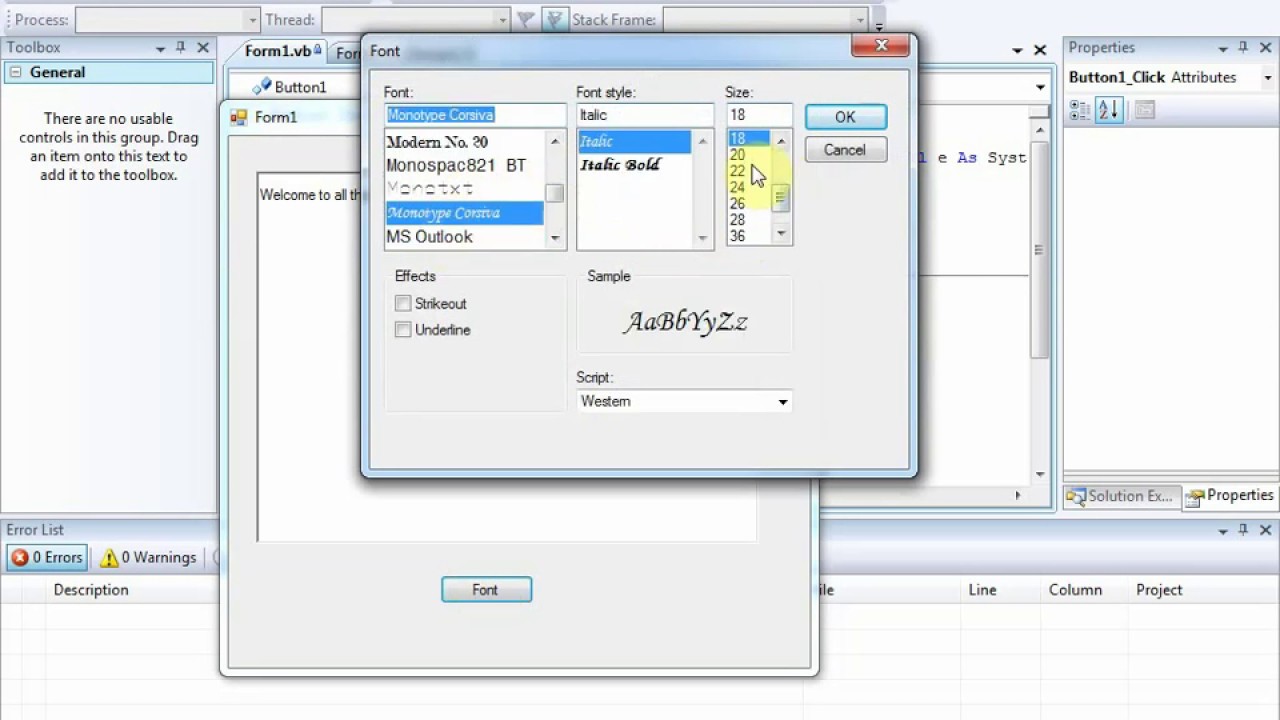The image size is (1280, 720).
Task: Open the Toolbox window position menu arrow
Action: pos(160,49)
